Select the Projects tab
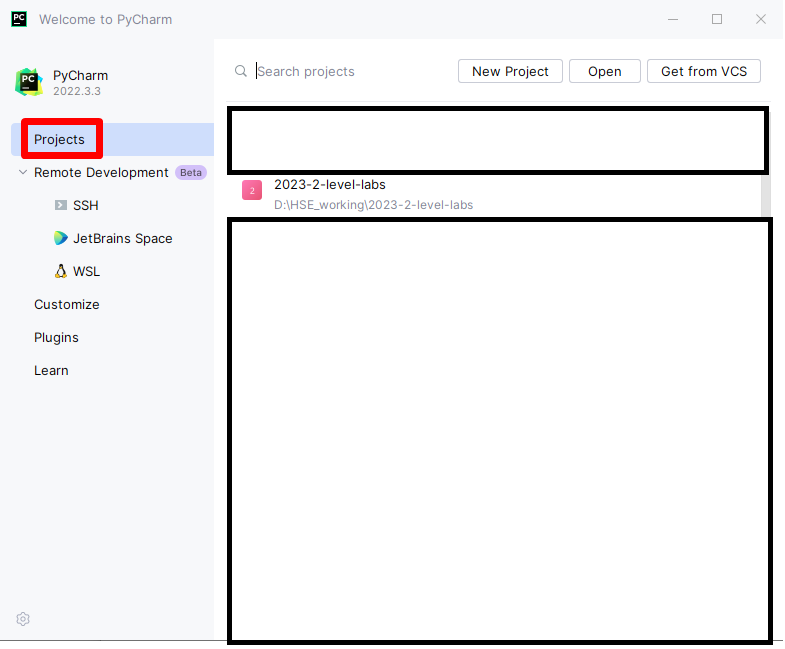The width and height of the screenshot is (785, 649). click(112, 139)
